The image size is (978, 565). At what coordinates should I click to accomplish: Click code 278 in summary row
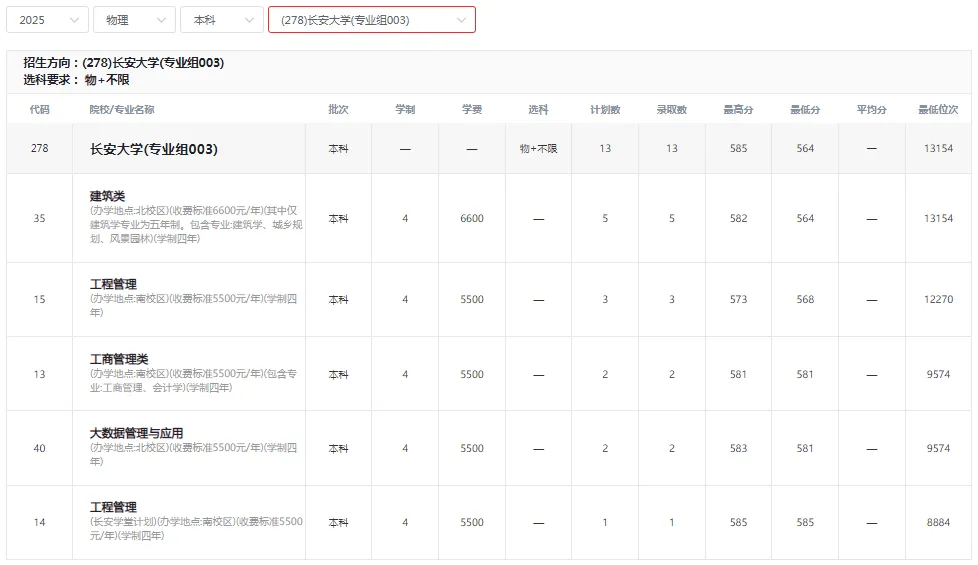[39, 148]
